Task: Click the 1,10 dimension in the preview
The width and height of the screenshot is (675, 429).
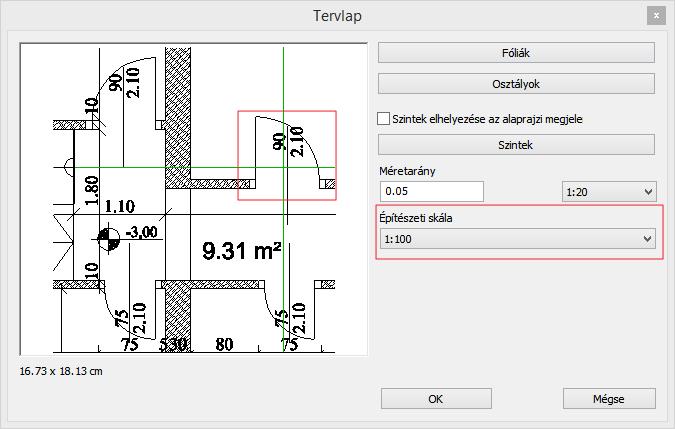Action: 120,207
